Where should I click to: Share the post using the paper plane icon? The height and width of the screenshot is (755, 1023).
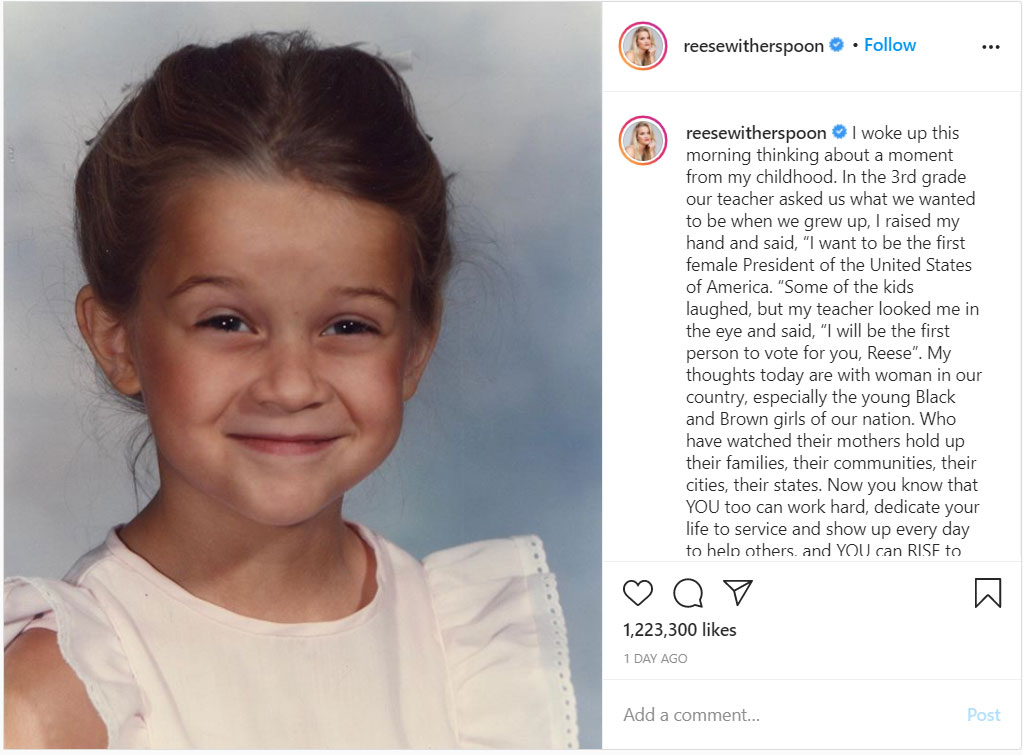(x=738, y=592)
